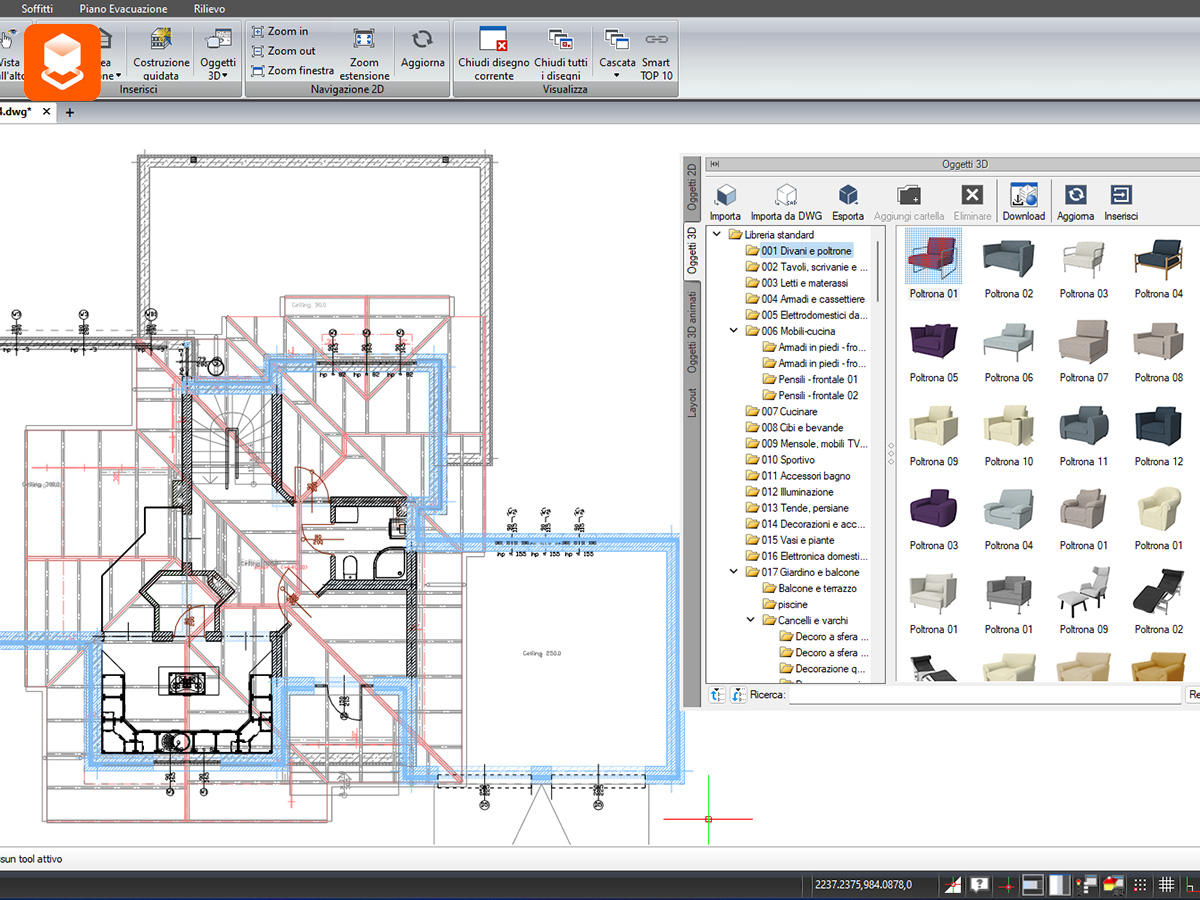Click the Importa da DWG icon

coord(786,194)
